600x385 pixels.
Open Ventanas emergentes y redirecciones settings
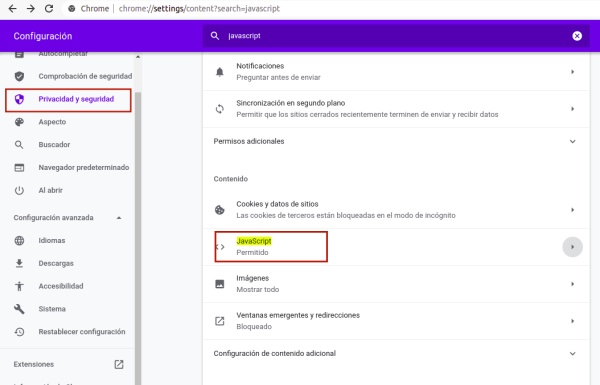(x=396, y=321)
